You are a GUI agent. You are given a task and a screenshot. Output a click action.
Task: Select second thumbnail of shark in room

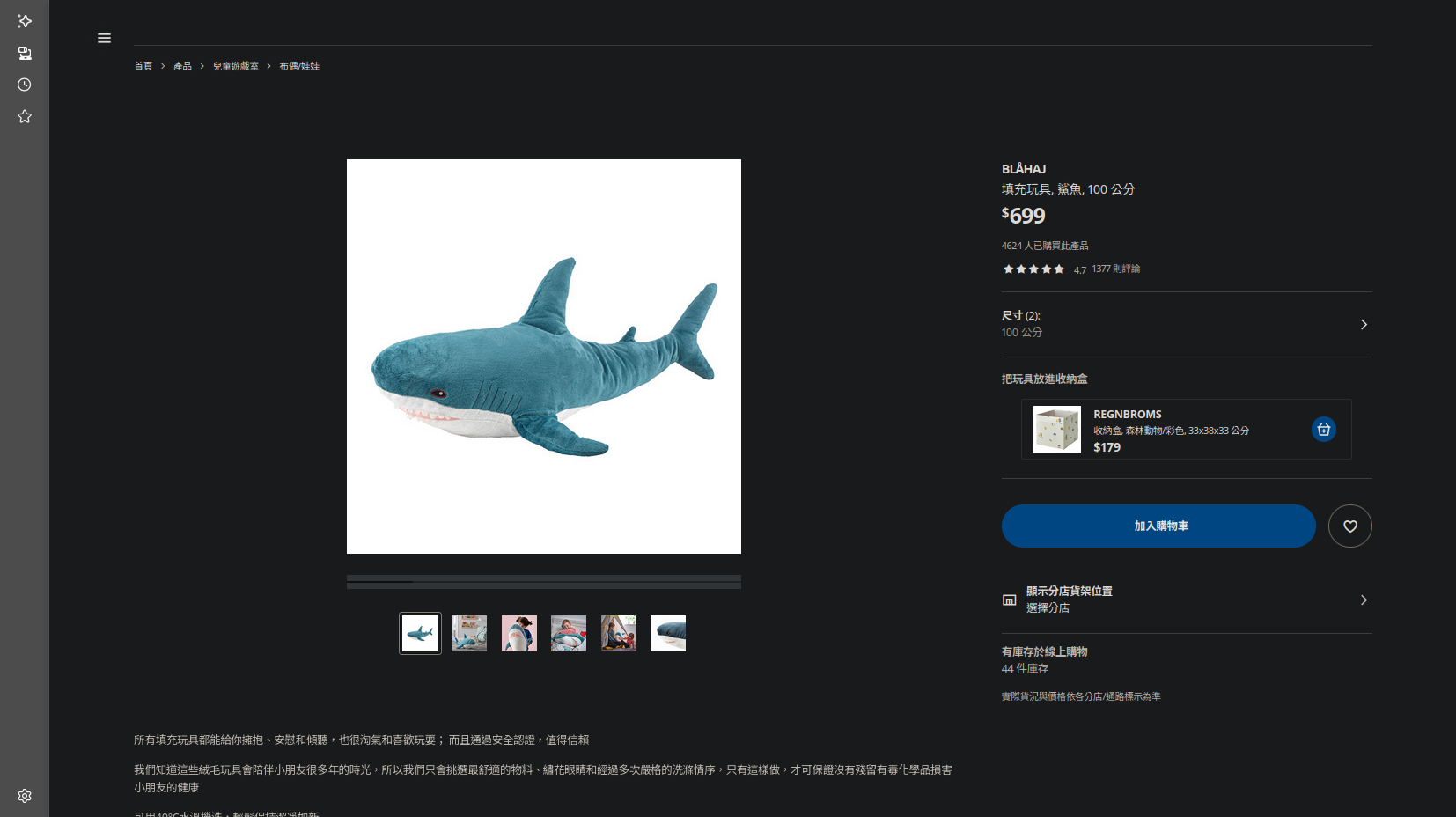pyautogui.click(x=469, y=633)
